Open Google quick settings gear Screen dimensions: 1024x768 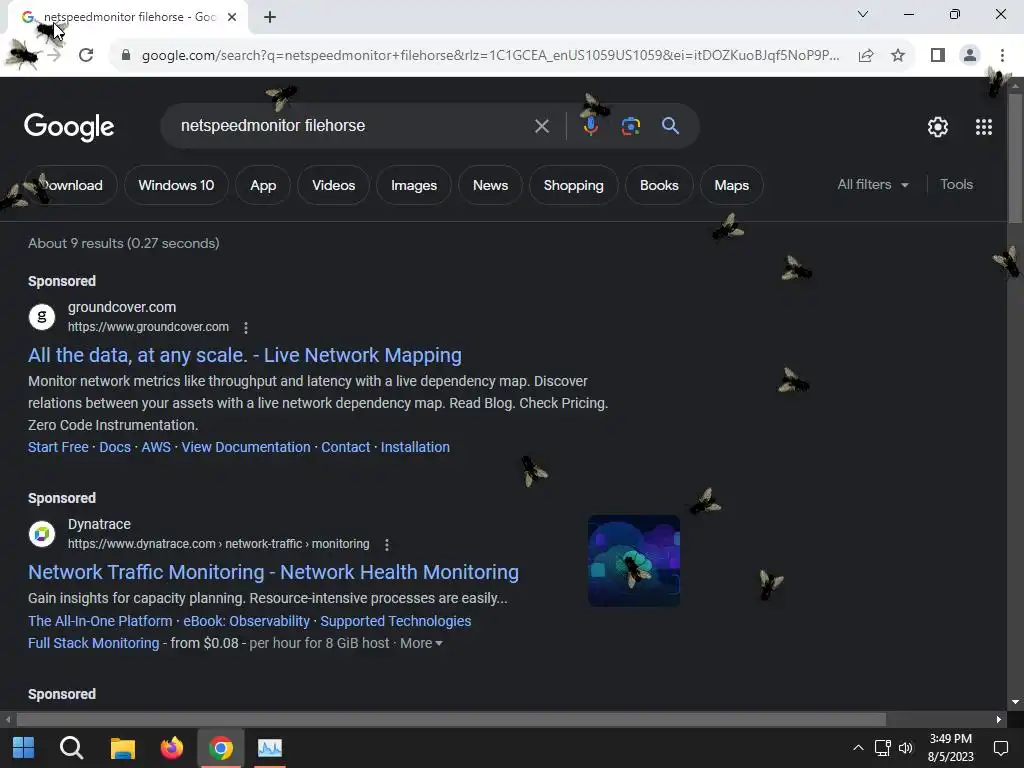pyautogui.click(x=938, y=127)
